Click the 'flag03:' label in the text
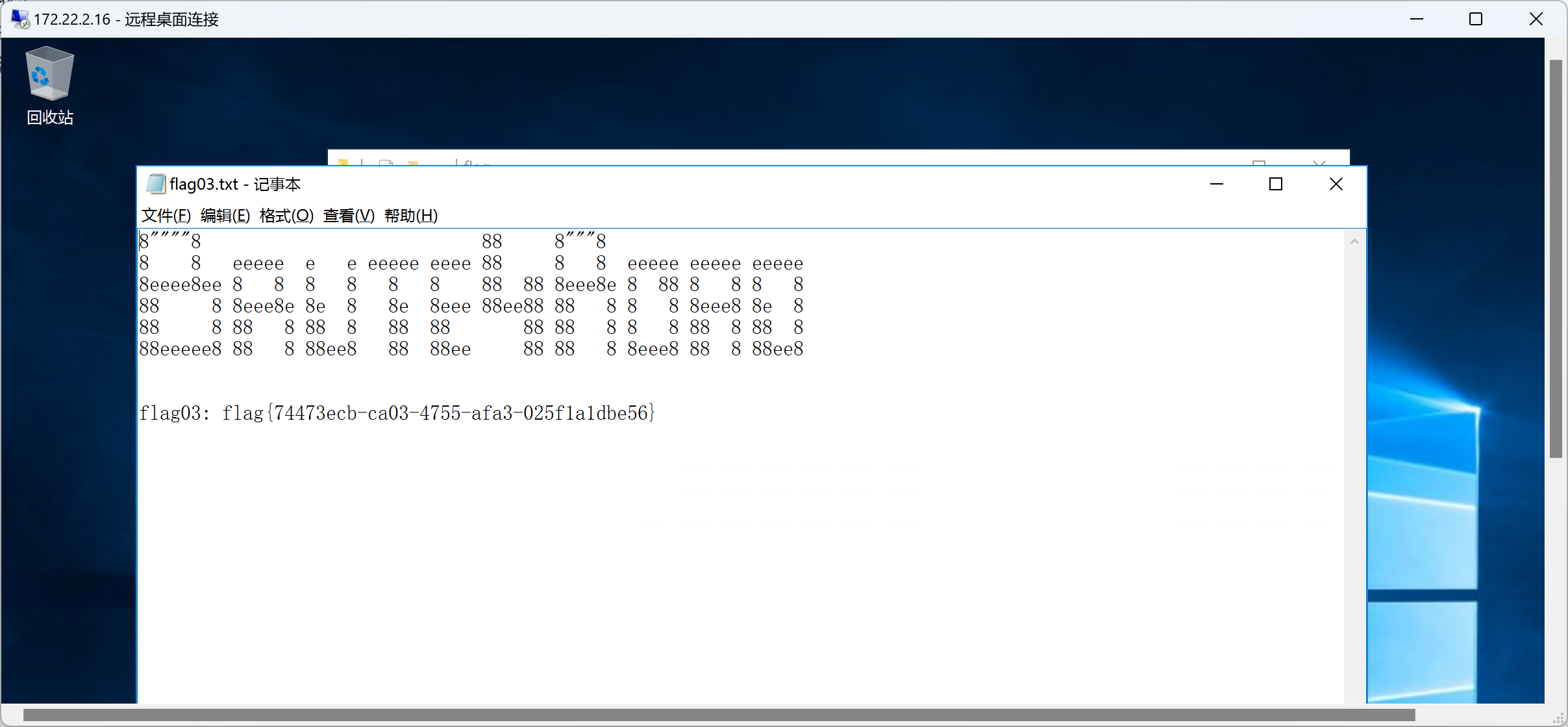Viewport: 1568px width, 727px height. pyautogui.click(x=175, y=413)
